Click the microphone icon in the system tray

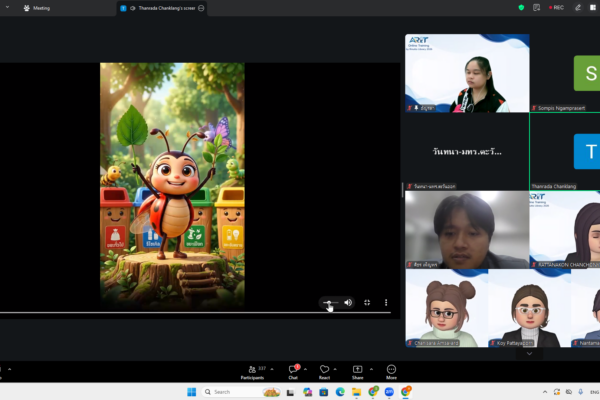click(581, 392)
